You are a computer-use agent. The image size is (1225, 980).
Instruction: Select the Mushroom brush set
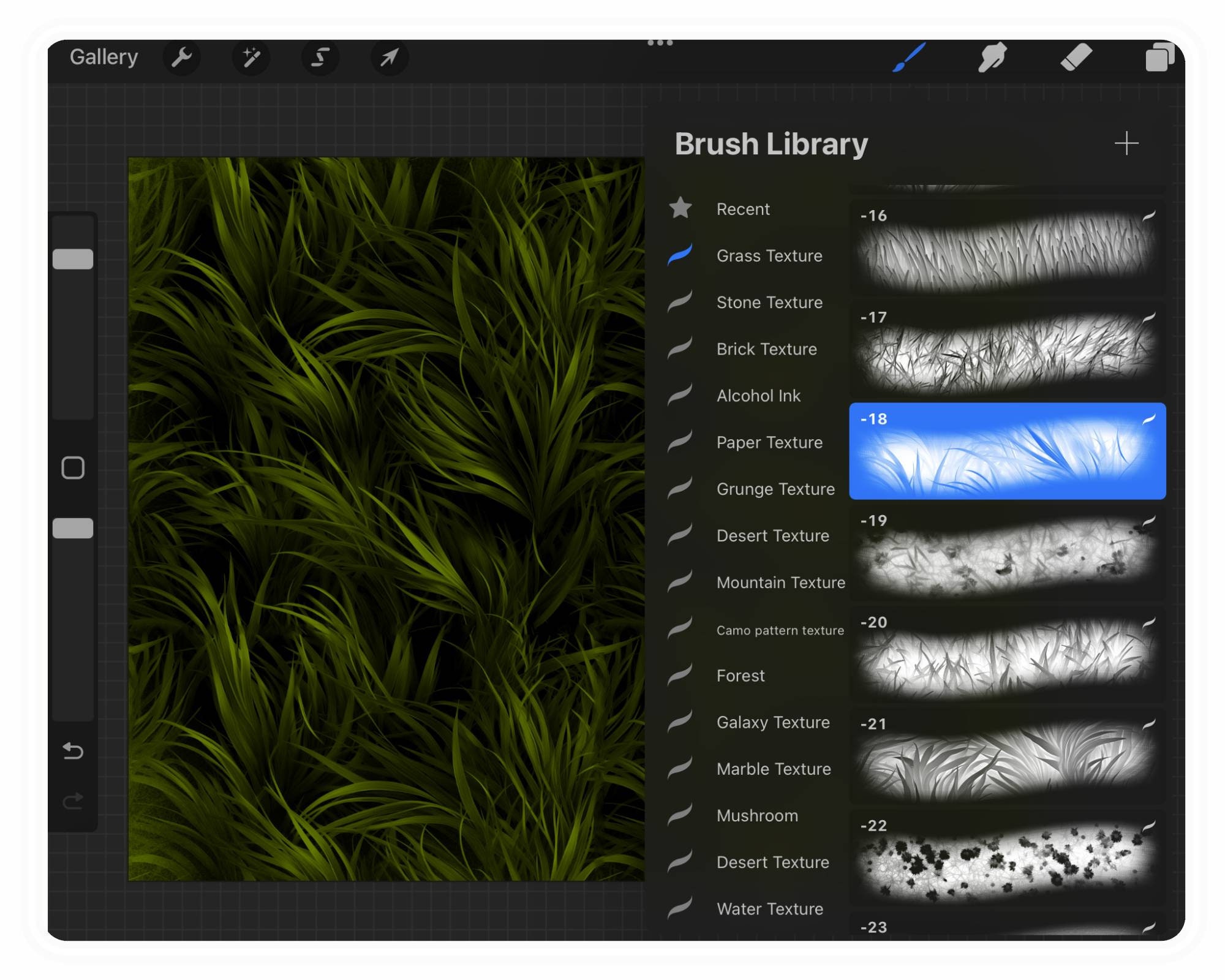point(756,815)
